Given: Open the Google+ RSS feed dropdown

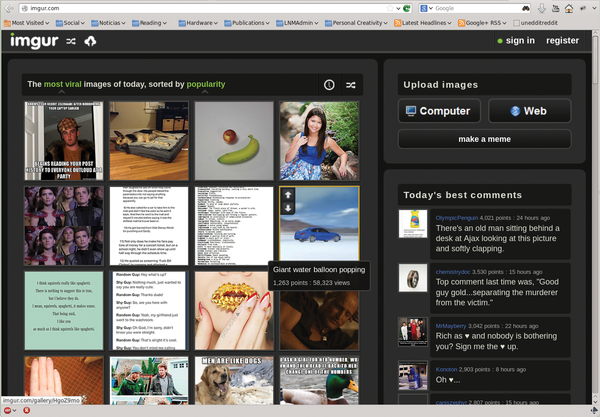Looking at the screenshot, I should click(482, 23).
